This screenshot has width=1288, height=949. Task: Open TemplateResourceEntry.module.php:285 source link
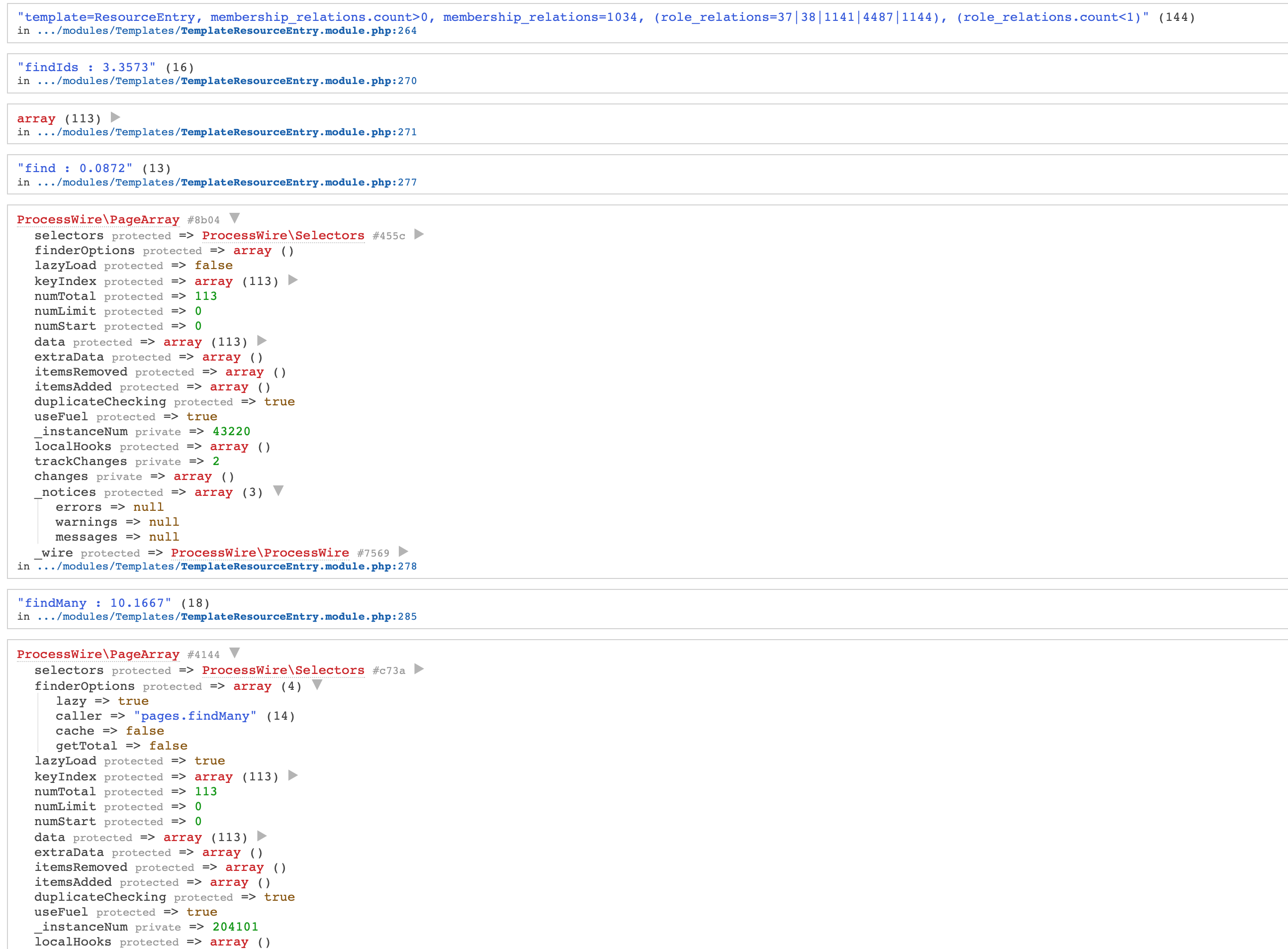(x=227, y=616)
